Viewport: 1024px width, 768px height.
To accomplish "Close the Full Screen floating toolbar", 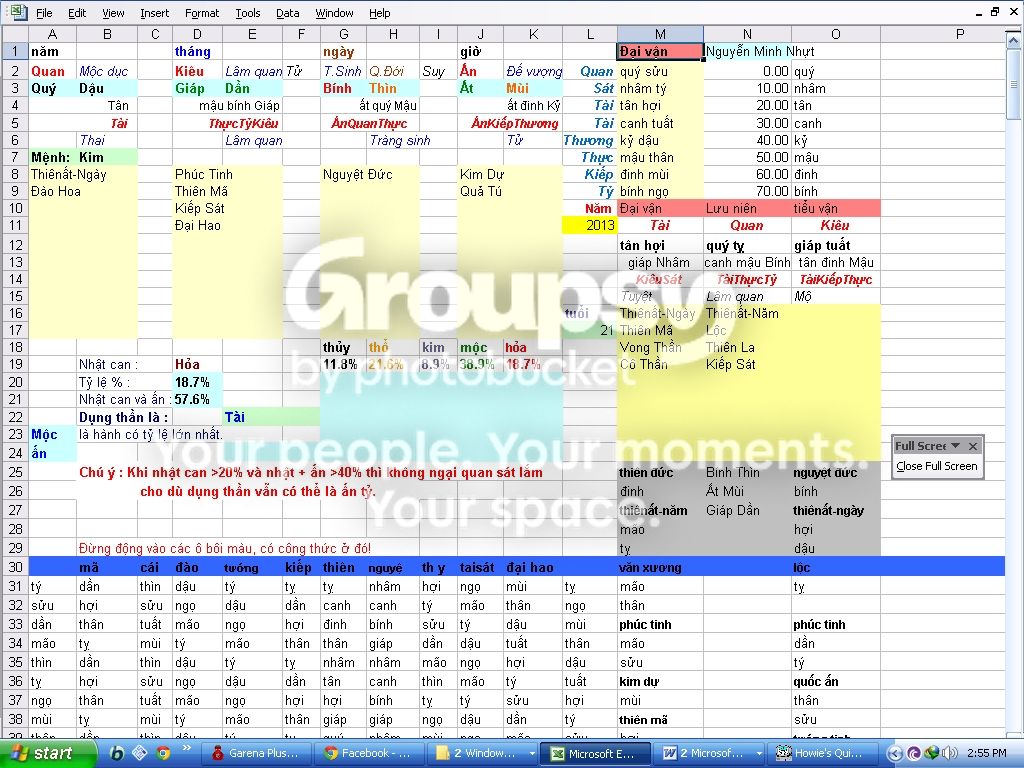I will pyautogui.click(x=973, y=445).
